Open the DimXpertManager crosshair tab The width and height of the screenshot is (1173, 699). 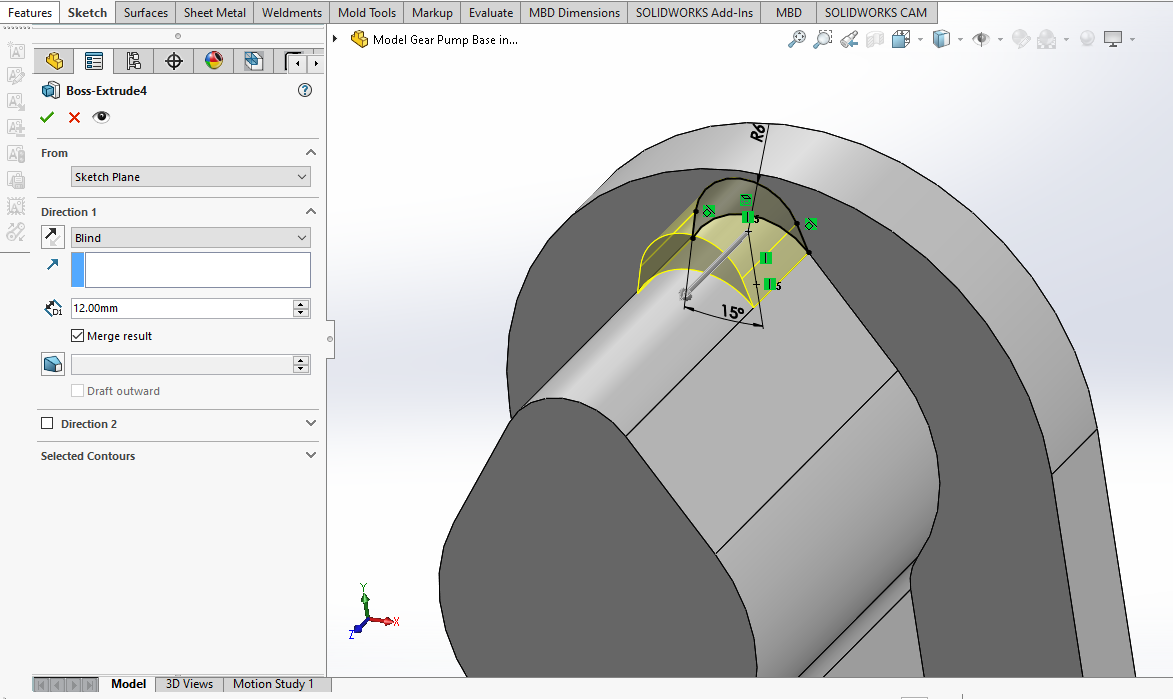click(x=174, y=62)
